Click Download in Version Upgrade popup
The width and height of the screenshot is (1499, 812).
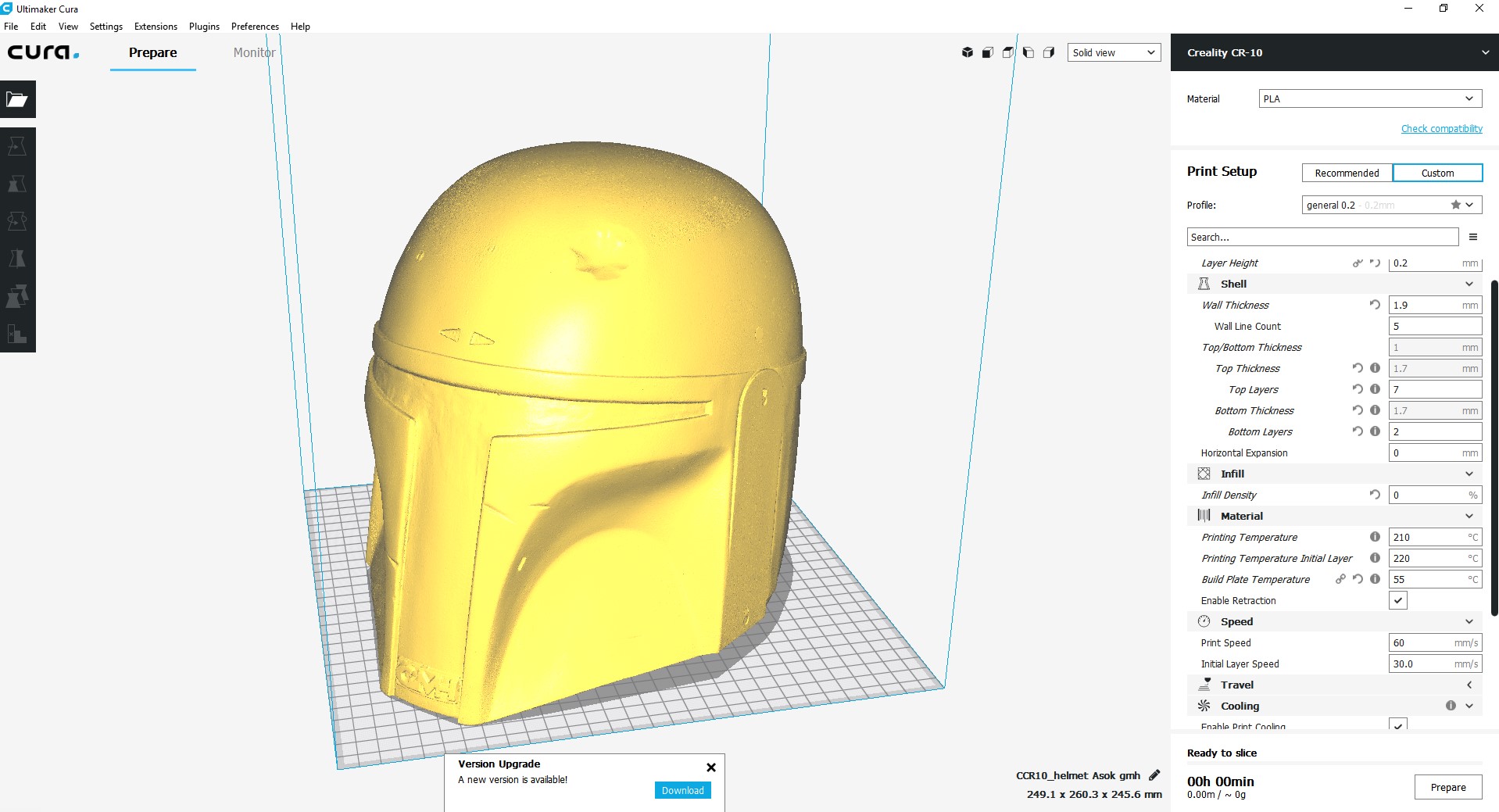pos(682,790)
